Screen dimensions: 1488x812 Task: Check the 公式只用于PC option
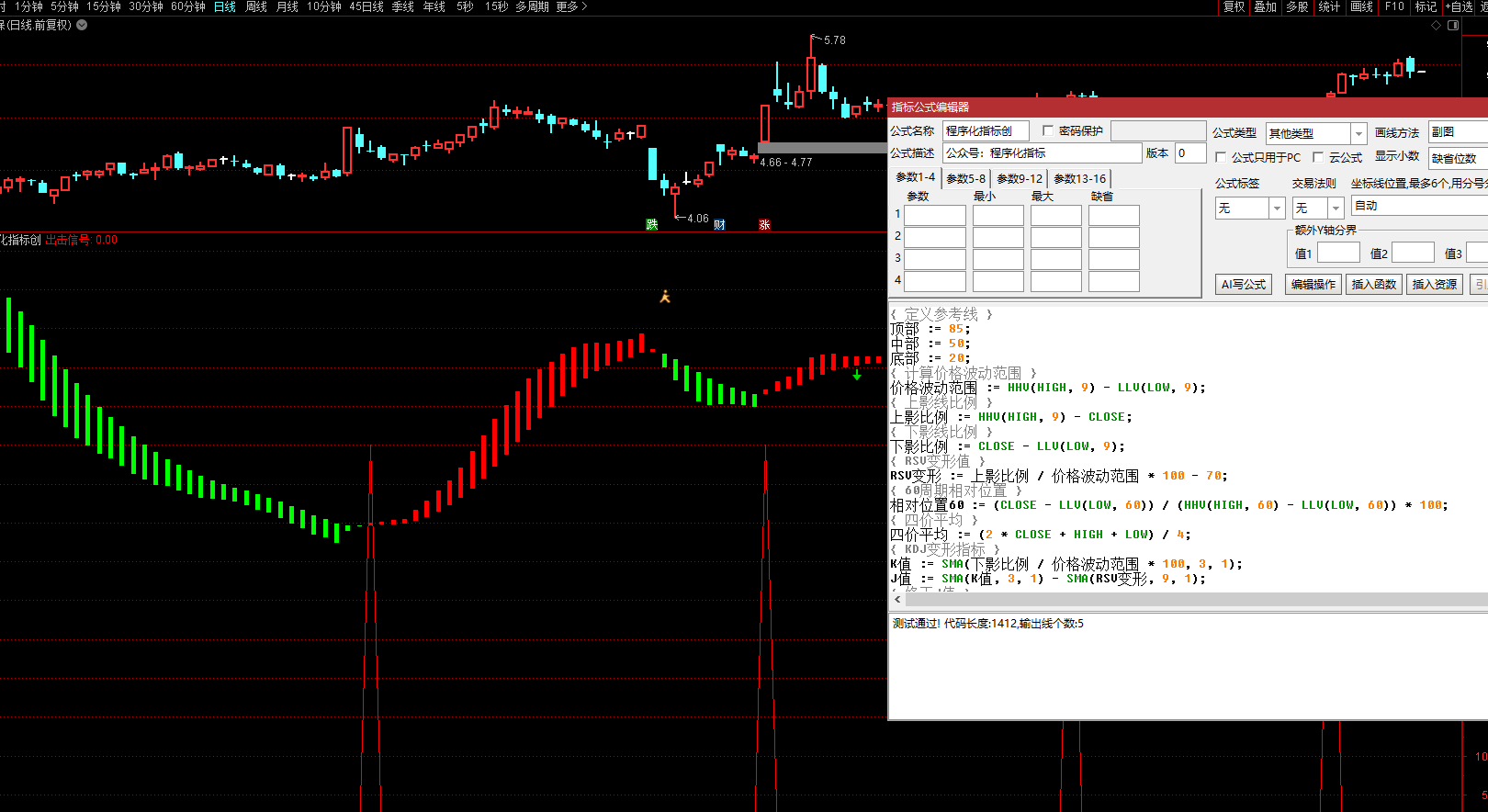1222,158
